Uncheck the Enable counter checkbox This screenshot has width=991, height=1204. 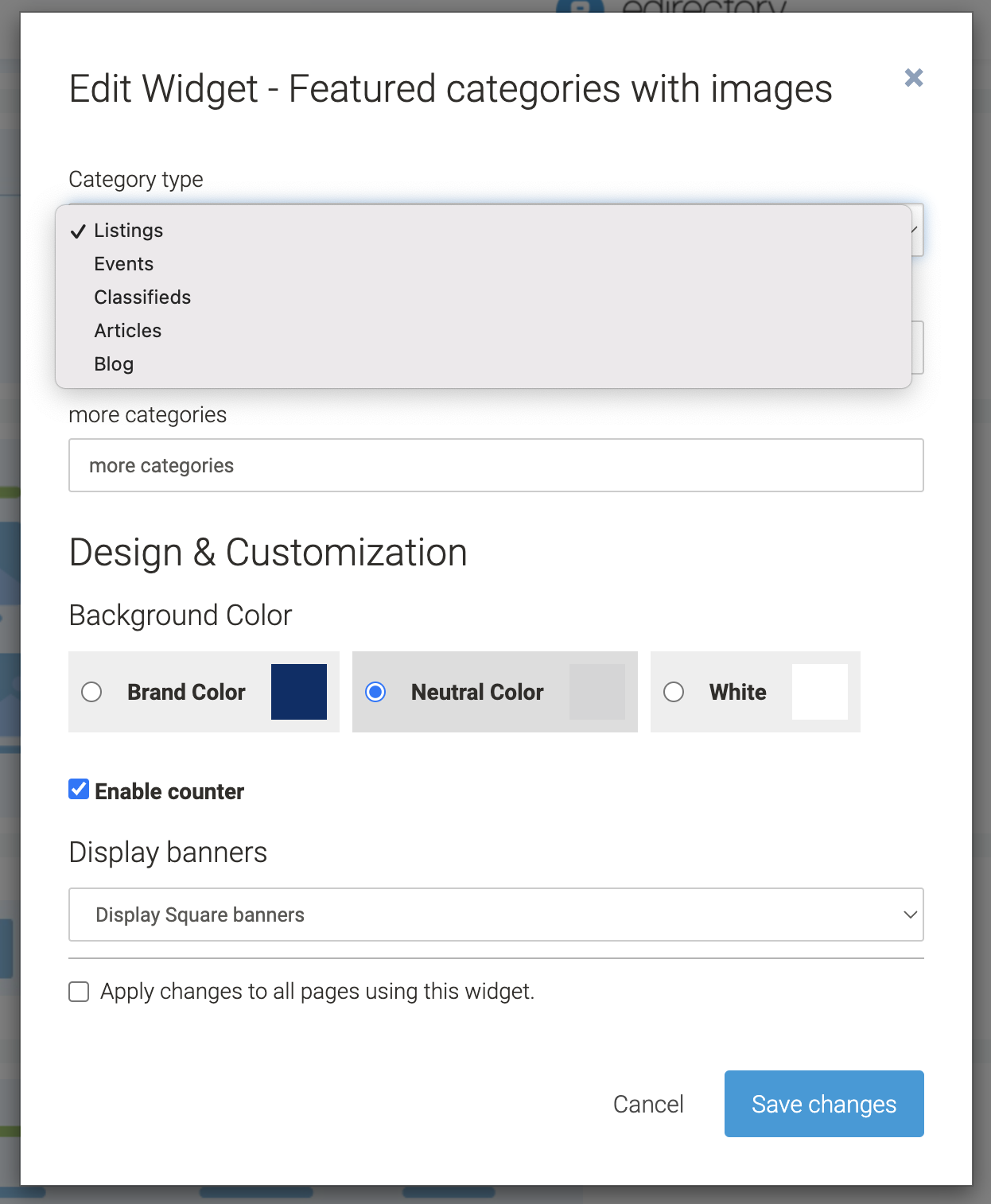click(x=79, y=790)
